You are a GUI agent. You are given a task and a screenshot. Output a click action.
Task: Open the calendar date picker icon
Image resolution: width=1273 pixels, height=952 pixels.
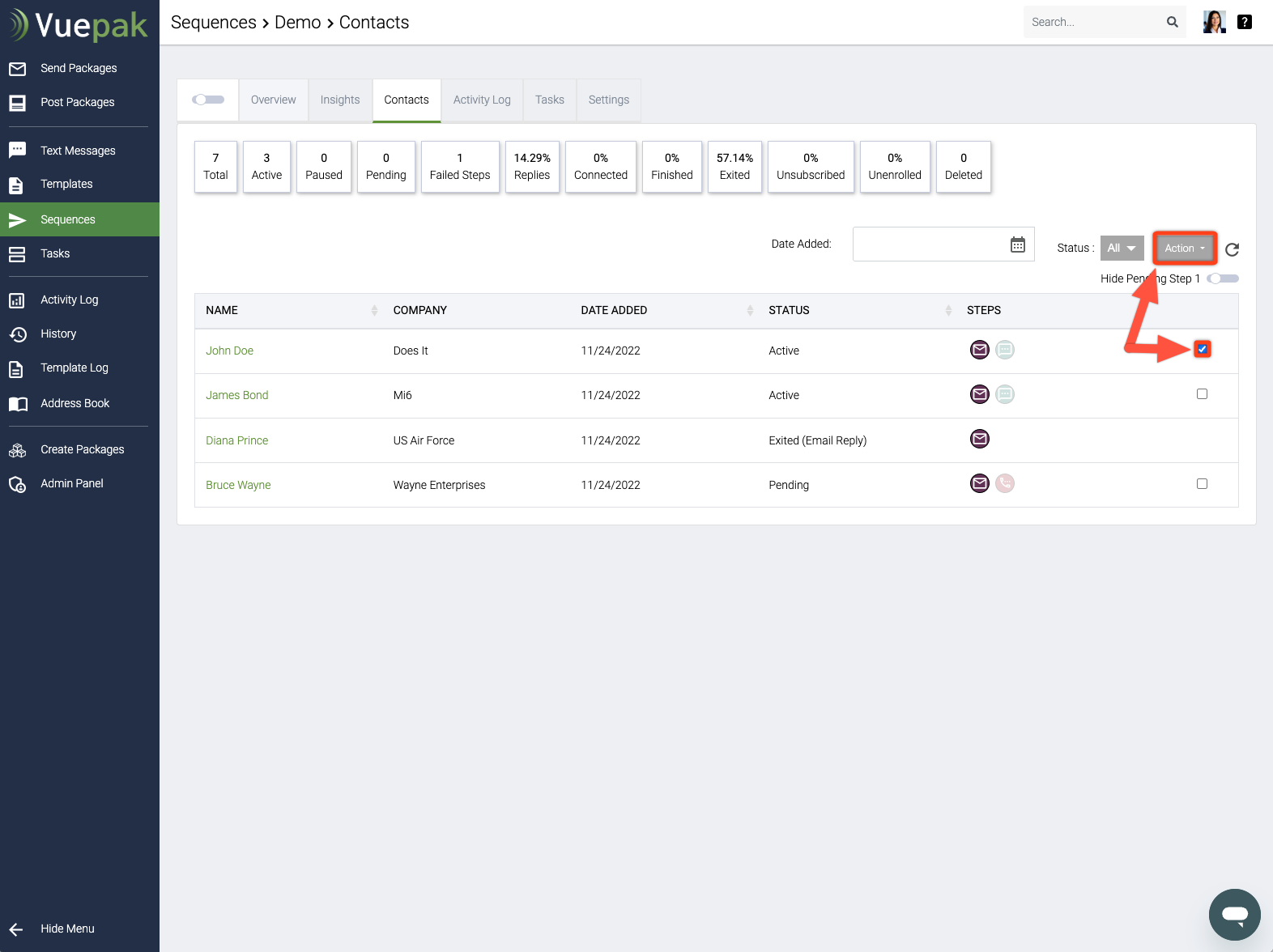1018,244
